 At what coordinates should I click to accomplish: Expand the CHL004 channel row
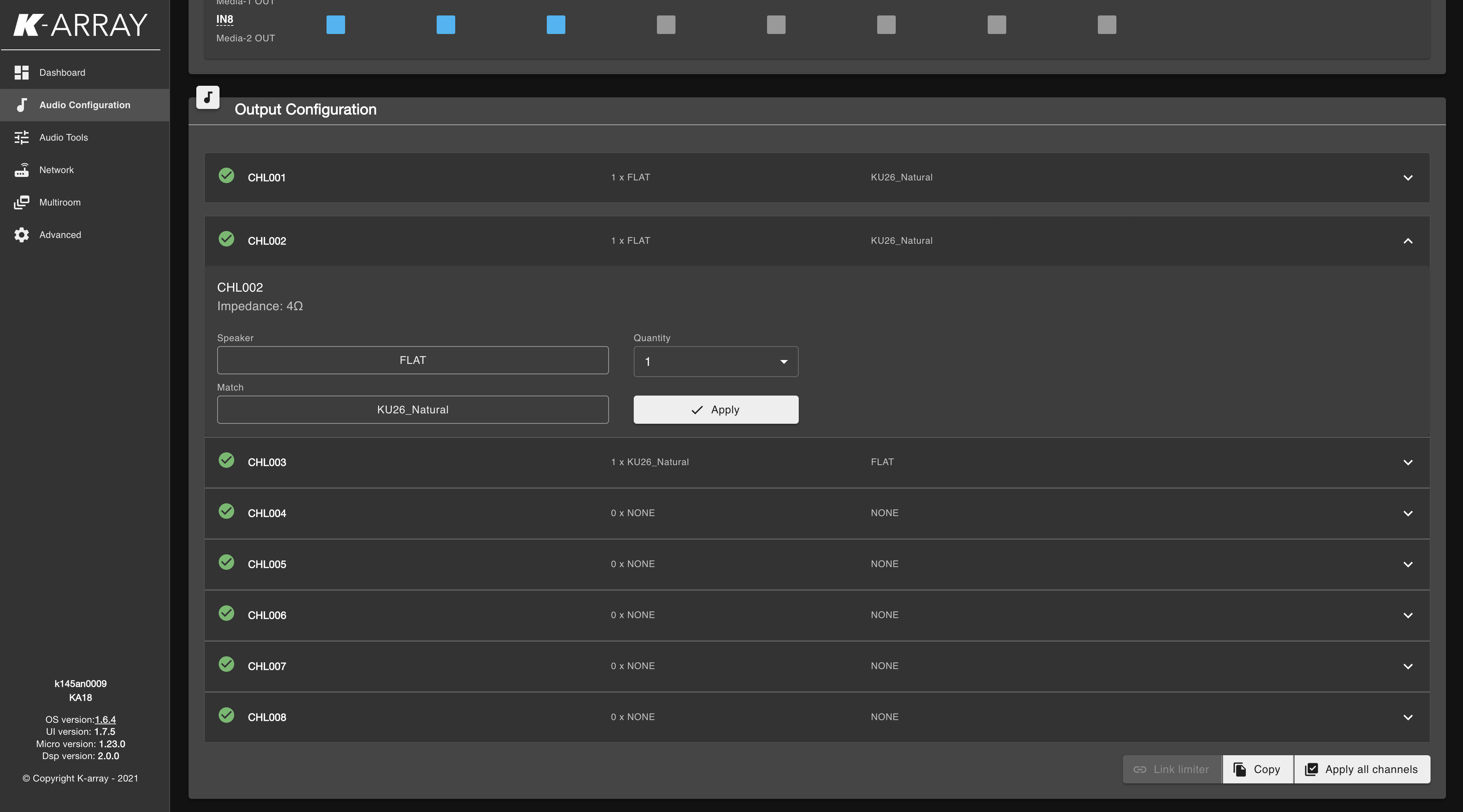coord(1408,514)
